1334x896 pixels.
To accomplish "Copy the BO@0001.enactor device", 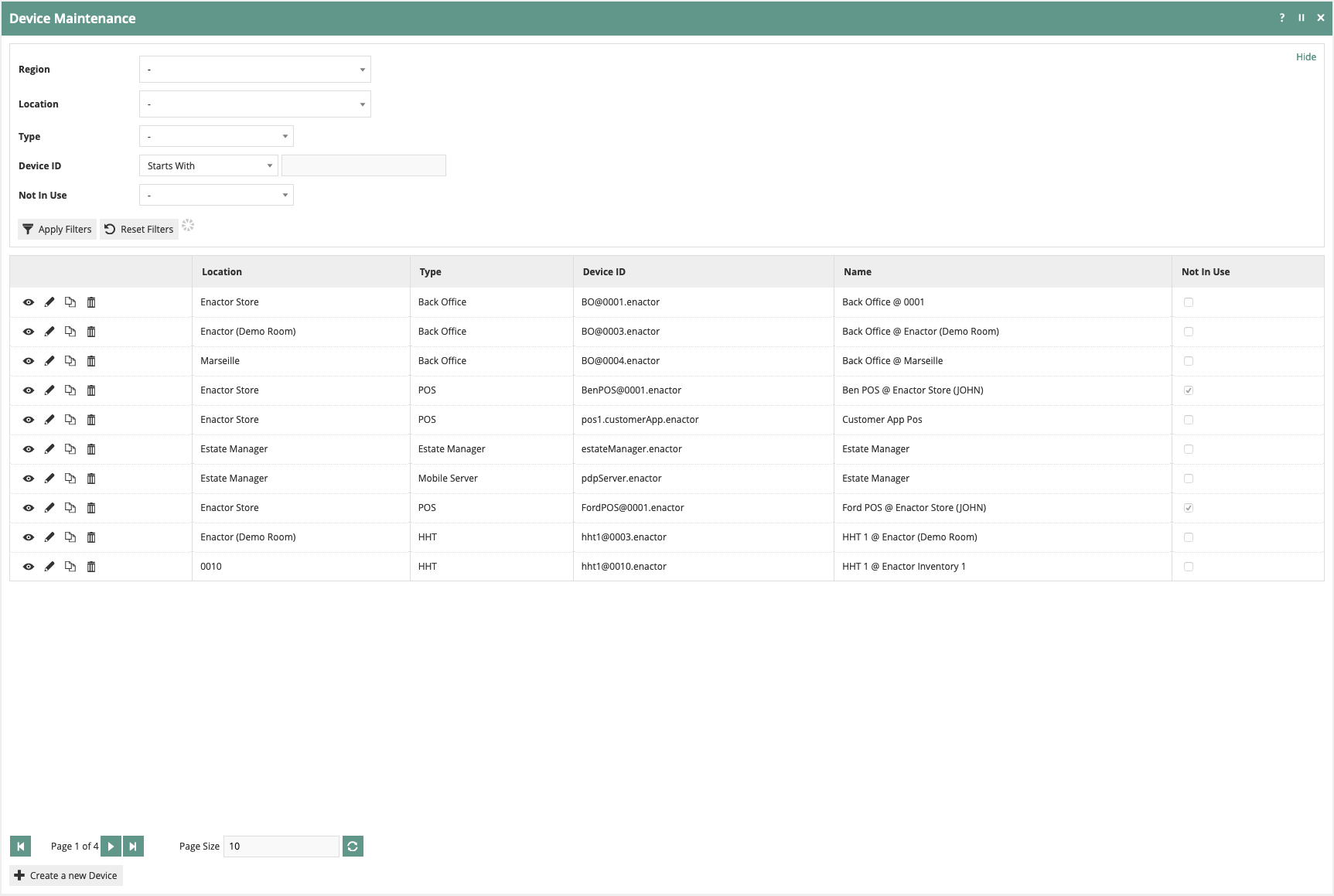I will tap(70, 302).
